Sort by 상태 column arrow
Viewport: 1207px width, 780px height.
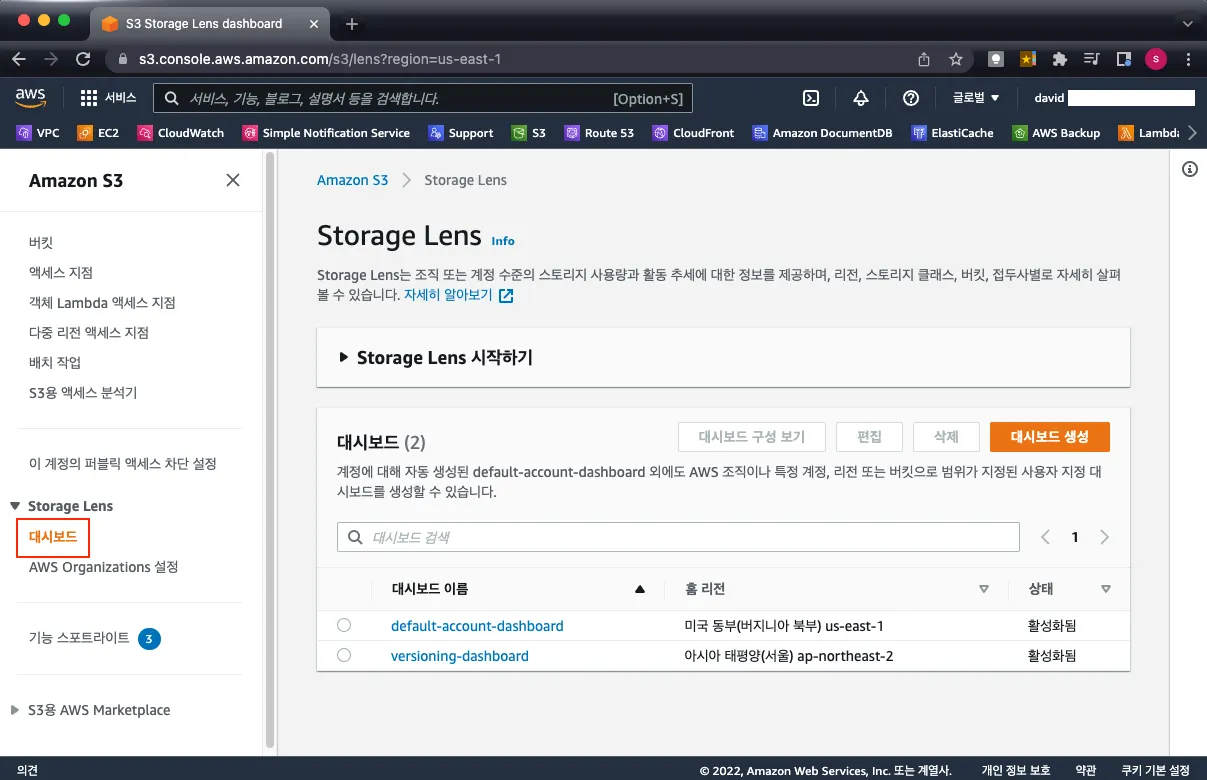pyautogui.click(x=1105, y=589)
